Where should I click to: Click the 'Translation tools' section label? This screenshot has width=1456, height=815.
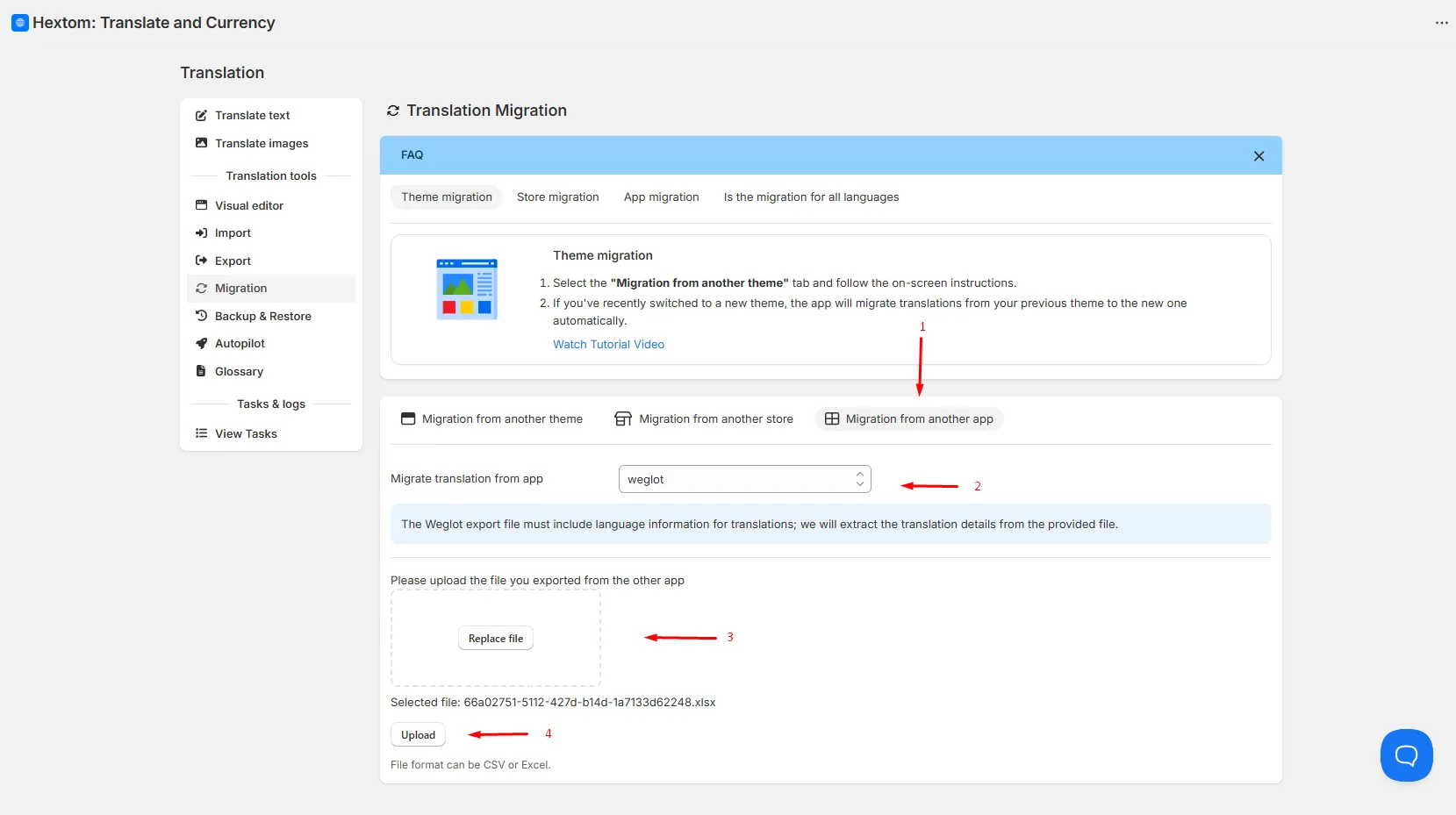pos(271,175)
